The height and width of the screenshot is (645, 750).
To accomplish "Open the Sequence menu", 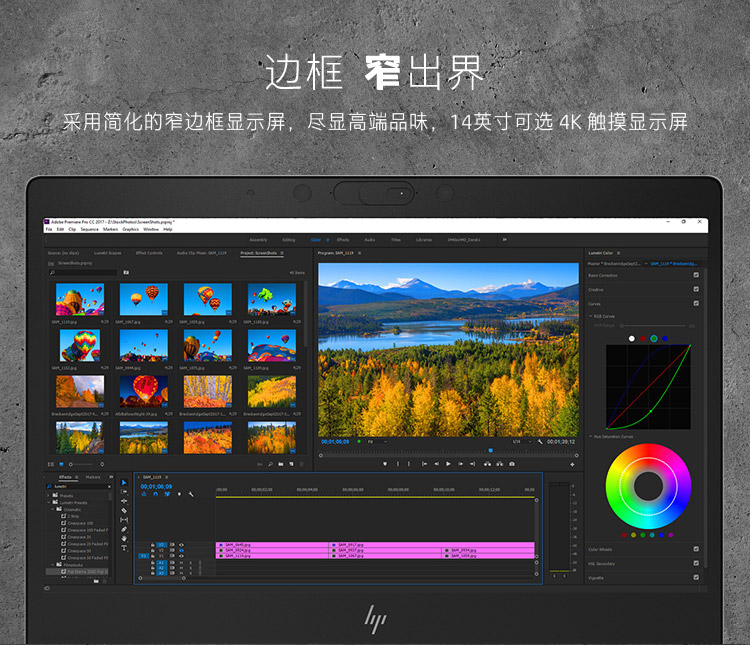I will click(x=89, y=229).
